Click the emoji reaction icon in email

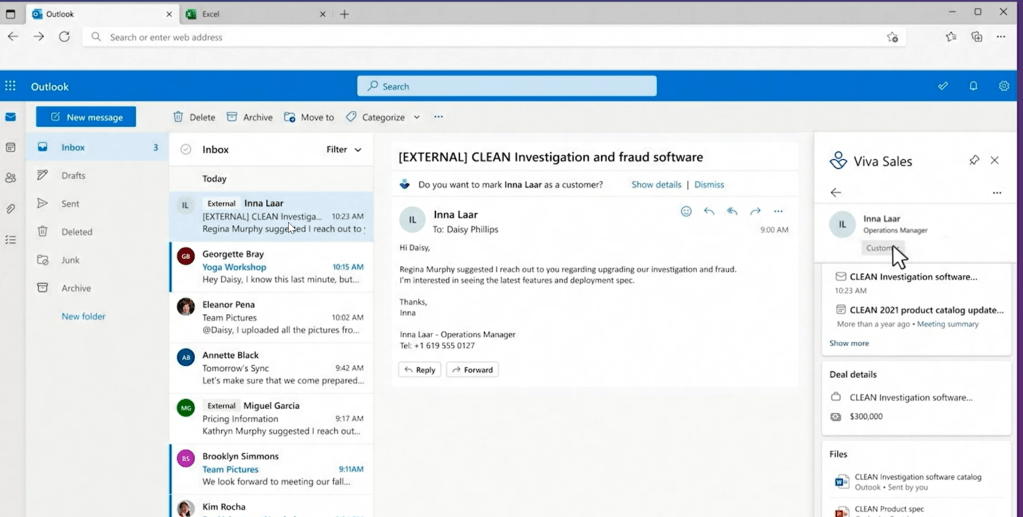(x=686, y=211)
